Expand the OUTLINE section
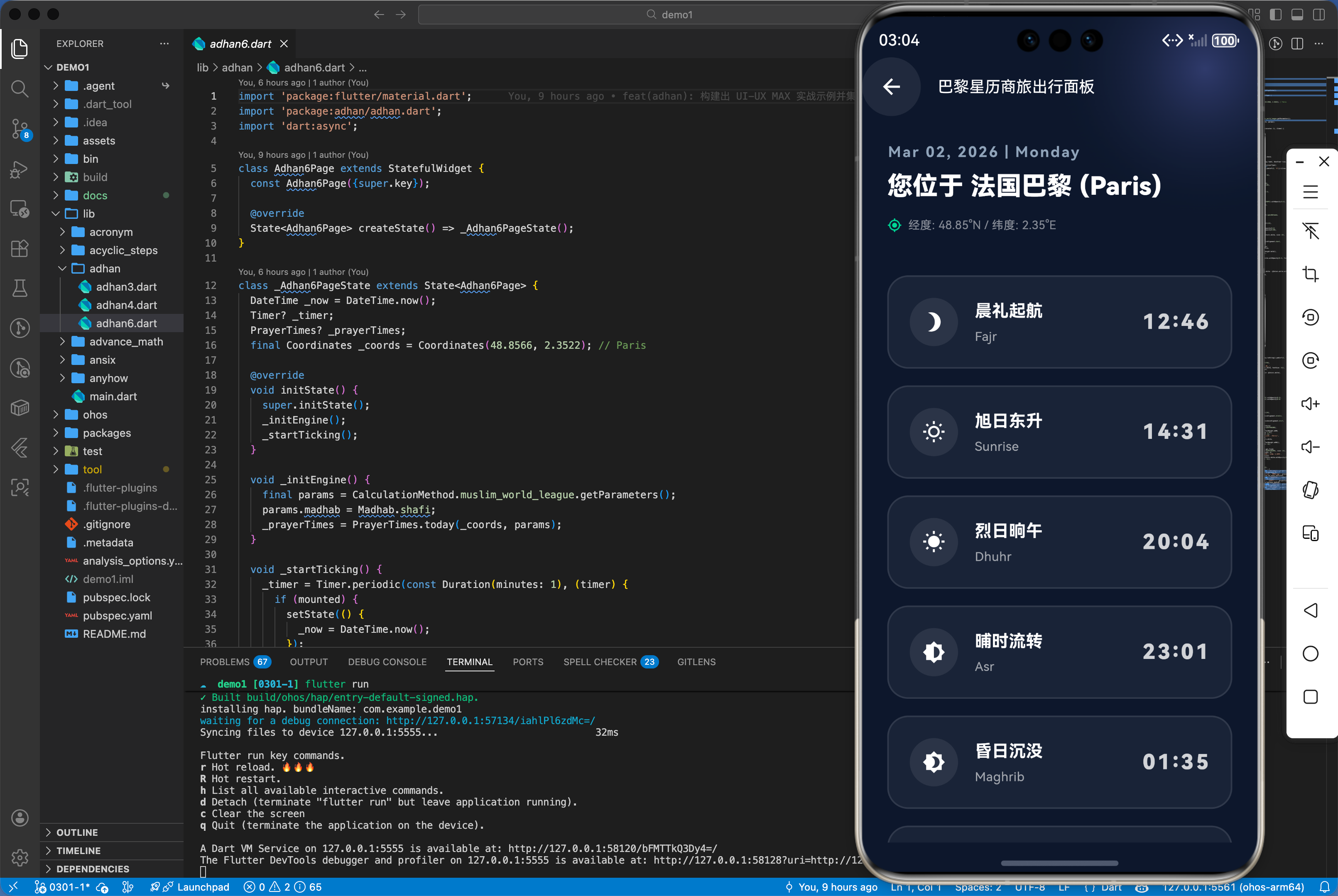1338x896 pixels. tap(77, 832)
